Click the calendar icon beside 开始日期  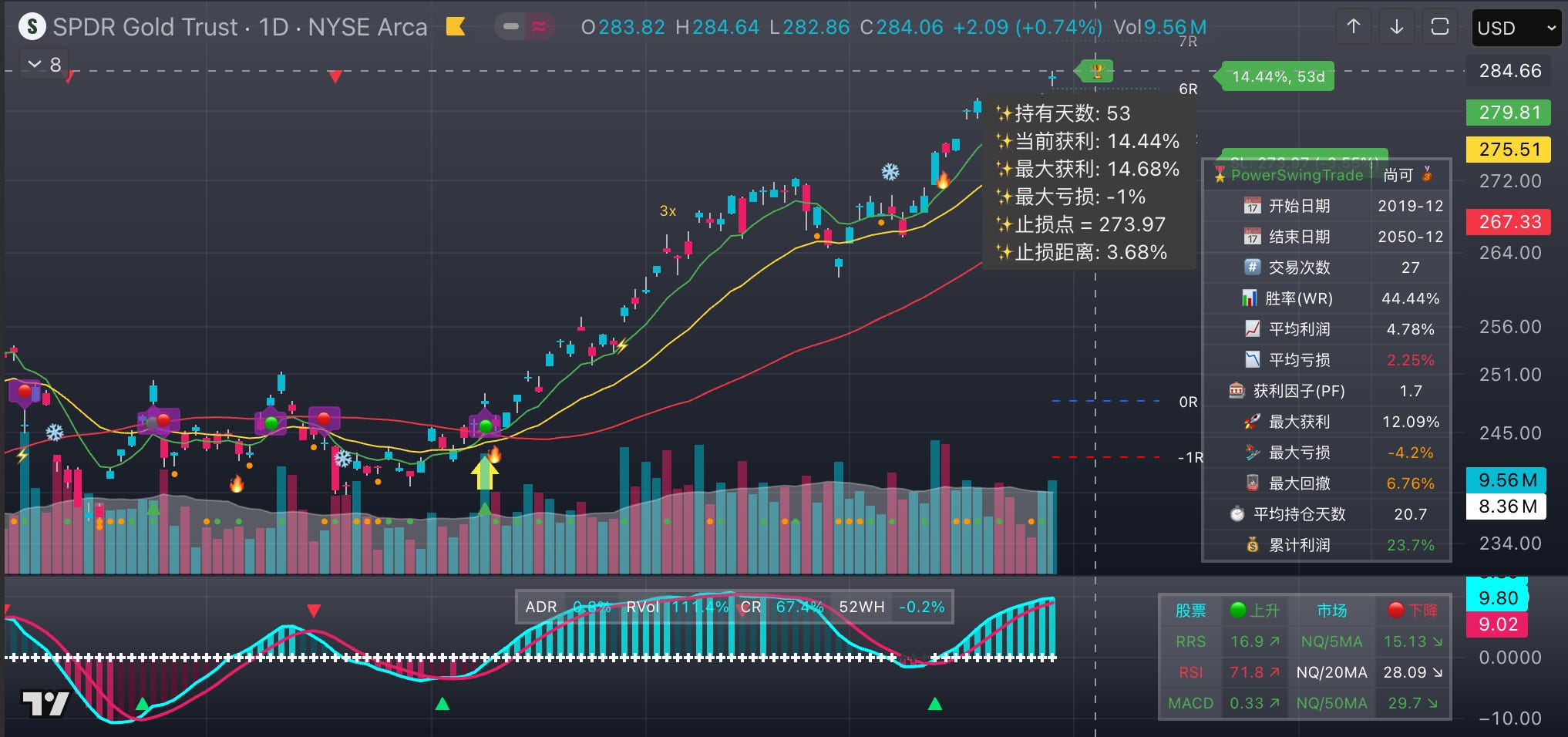tap(1252, 206)
